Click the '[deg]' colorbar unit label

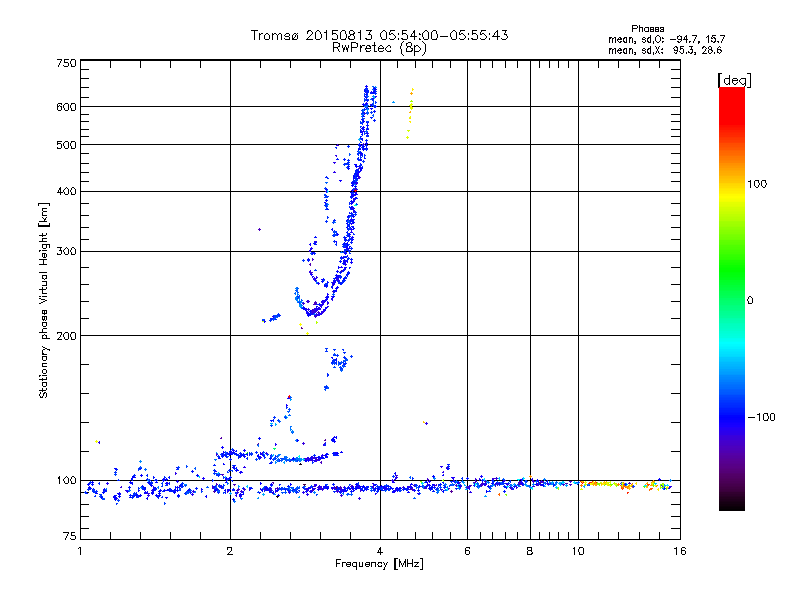tap(734, 80)
